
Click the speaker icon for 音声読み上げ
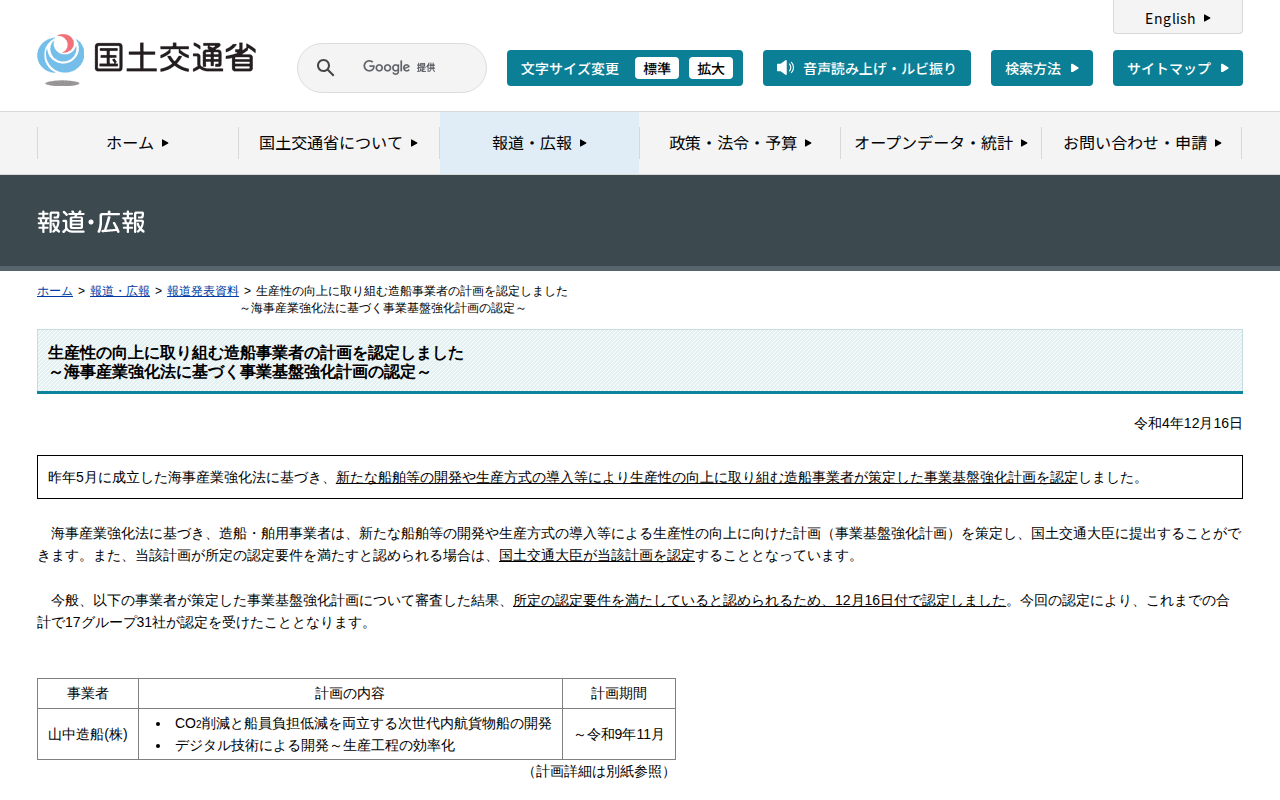(x=785, y=68)
